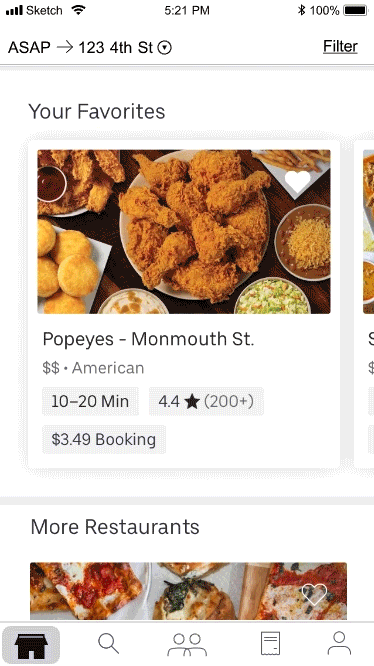Expand the delivery address dropdown arrow
The image size is (374, 666).
pos(165,48)
